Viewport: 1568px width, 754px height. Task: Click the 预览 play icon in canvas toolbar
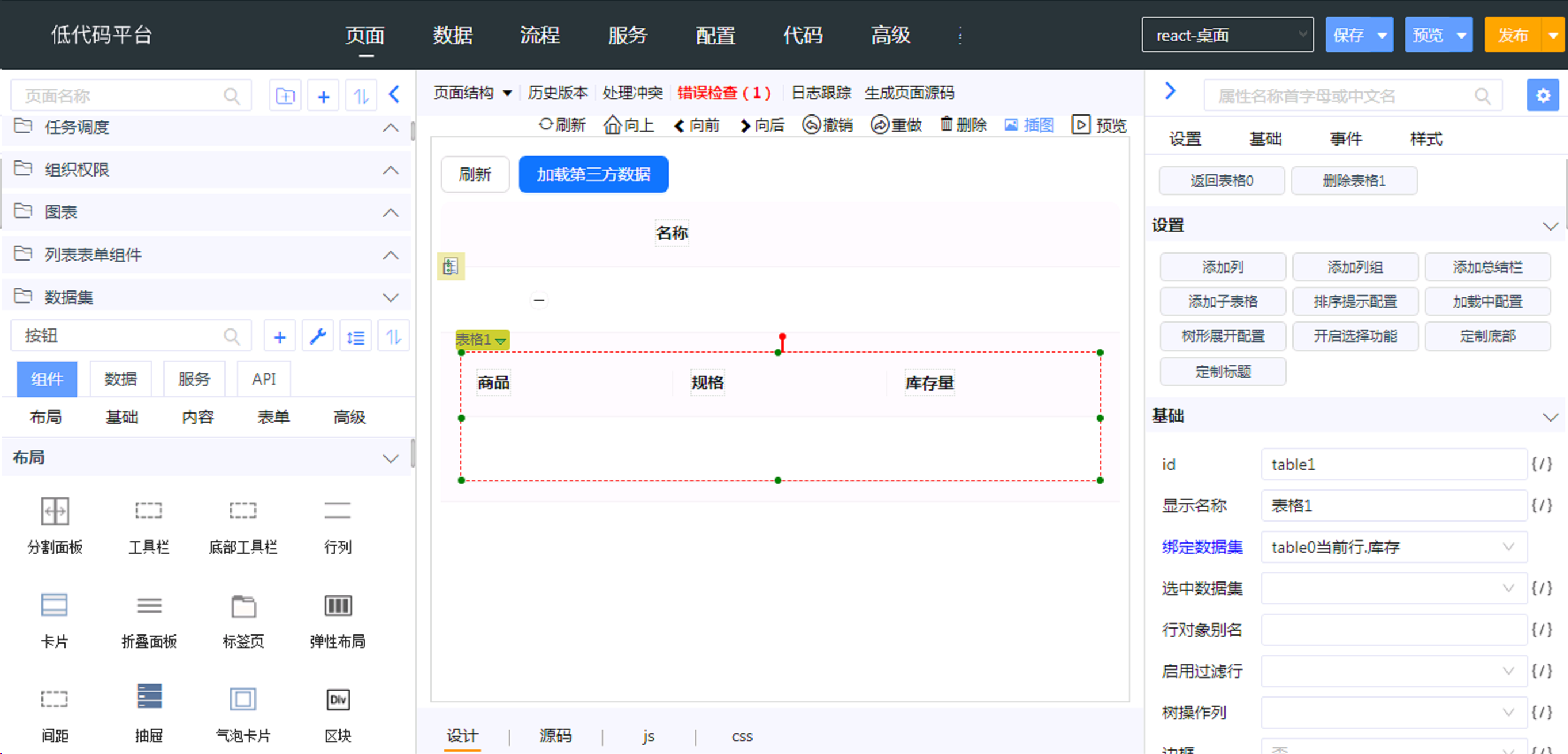pos(1081,125)
